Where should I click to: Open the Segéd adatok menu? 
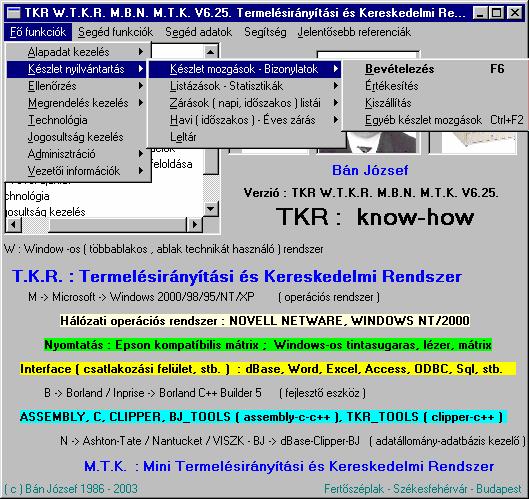point(198,32)
